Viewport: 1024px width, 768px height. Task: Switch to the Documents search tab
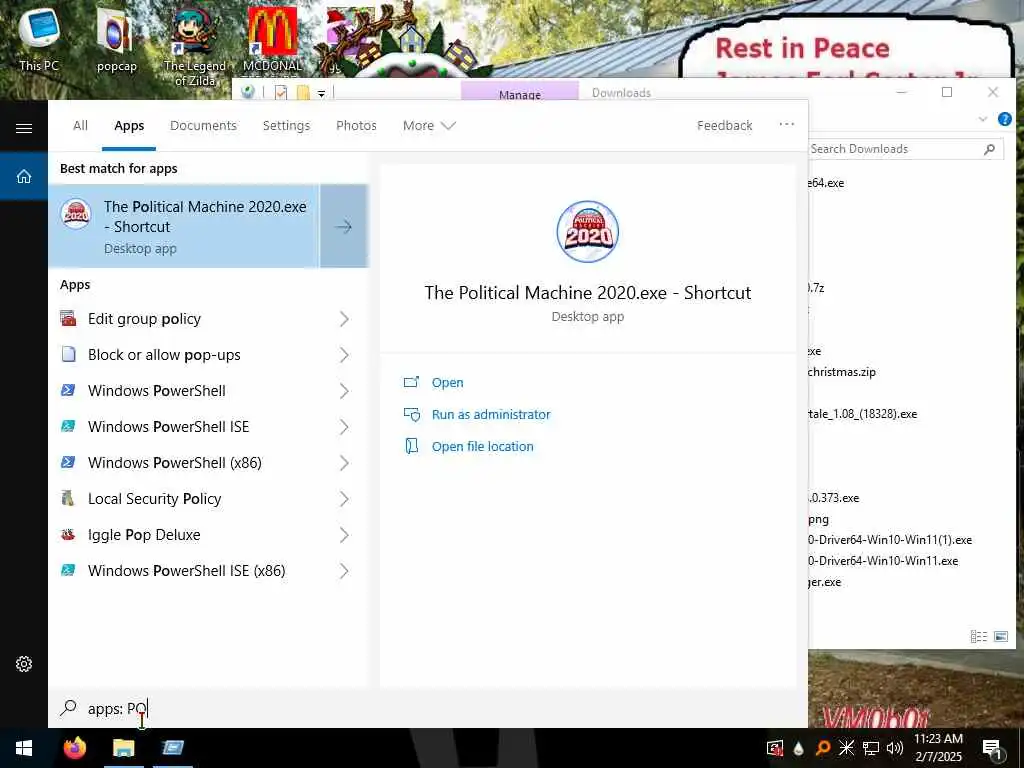pyautogui.click(x=203, y=125)
